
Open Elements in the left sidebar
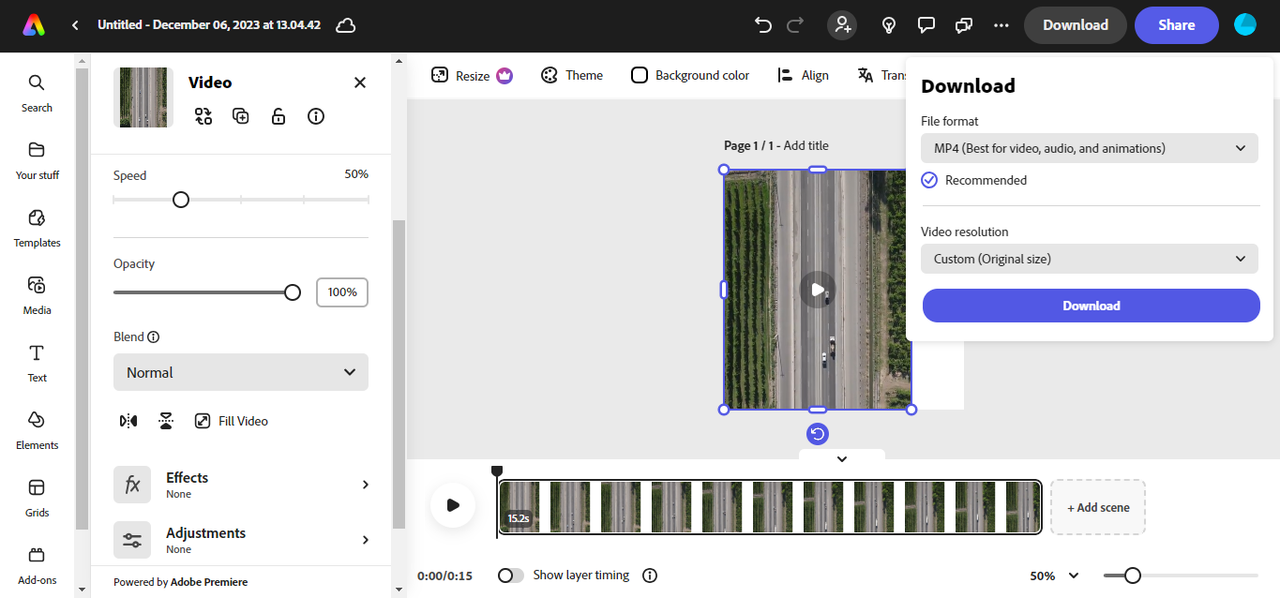pyautogui.click(x=37, y=429)
